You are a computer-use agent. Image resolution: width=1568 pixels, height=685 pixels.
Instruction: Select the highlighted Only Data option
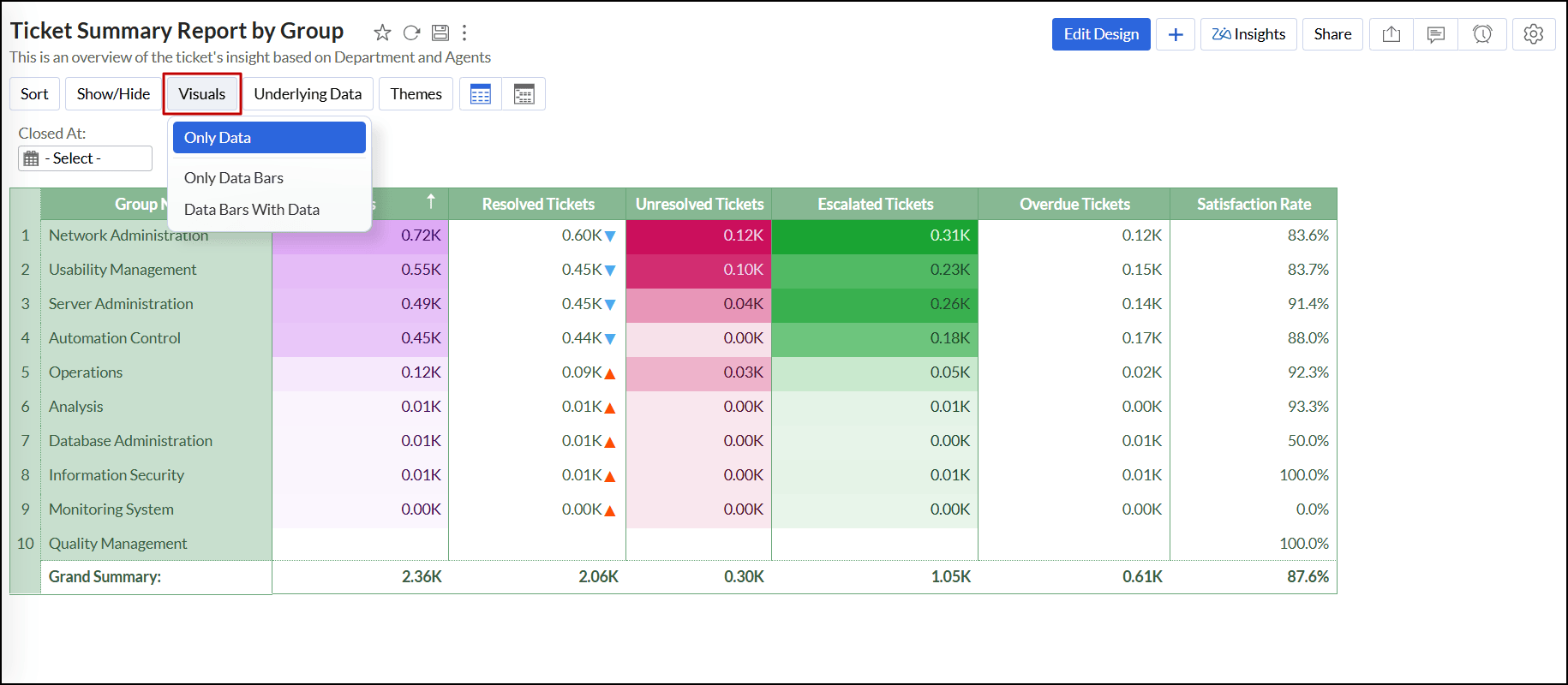coord(269,138)
